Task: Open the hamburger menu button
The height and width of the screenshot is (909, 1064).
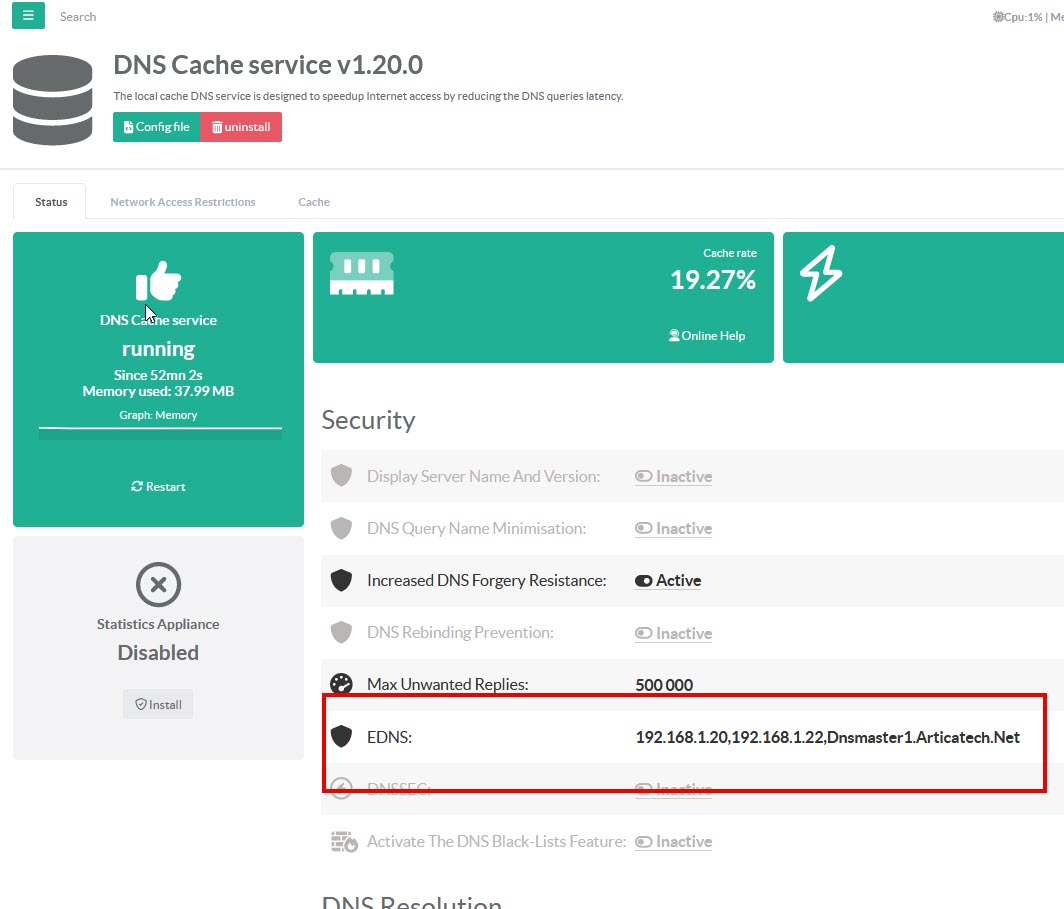Action: (28, 16)
